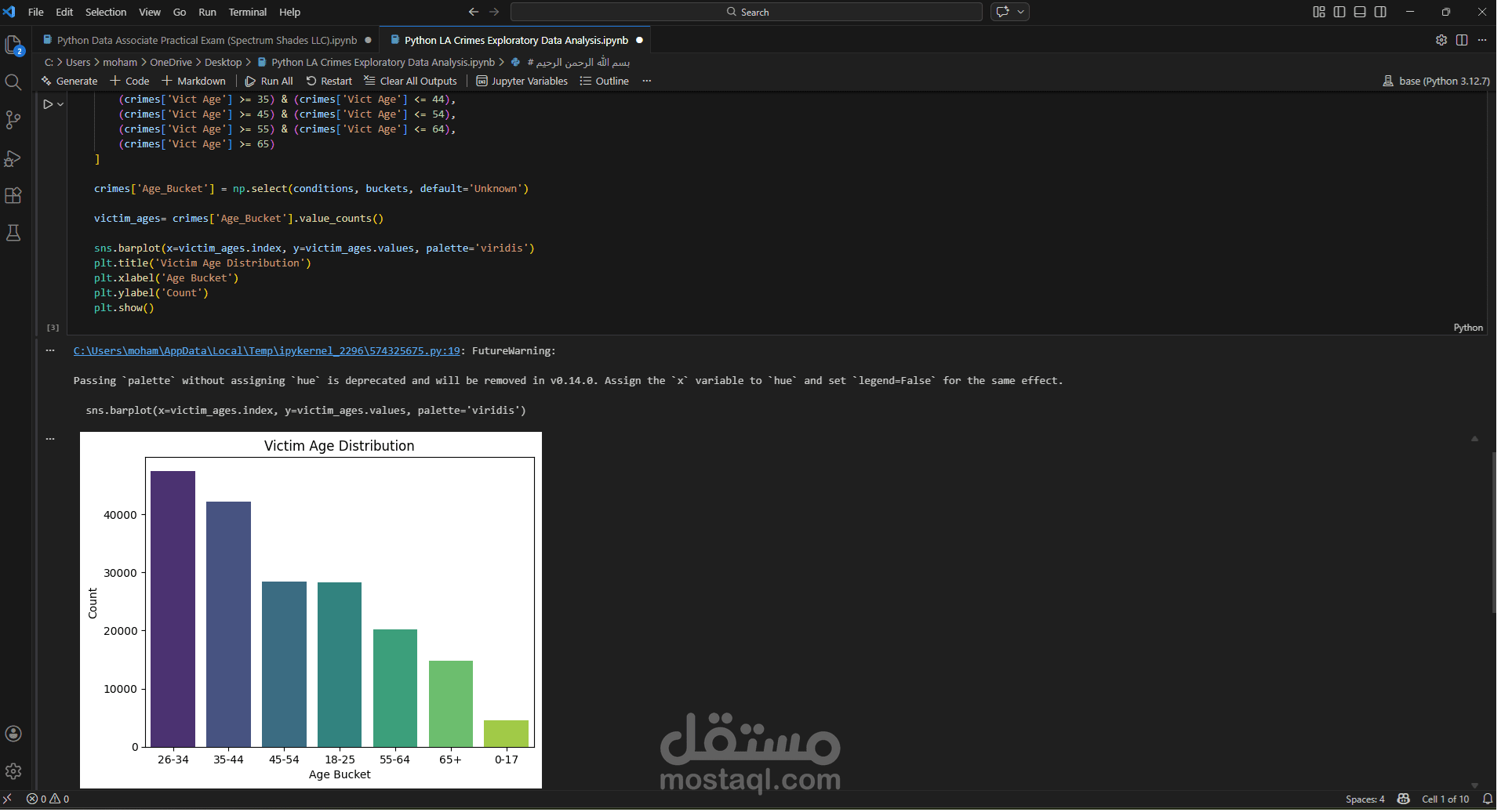
Task: Open the Extensions view
Action: pyautogui.click(x=13, y=195)
